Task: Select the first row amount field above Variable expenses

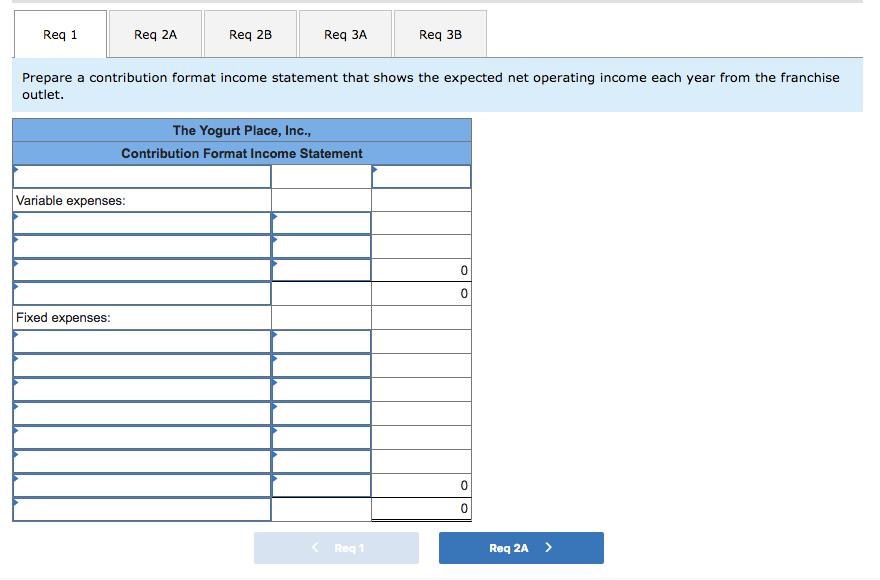Action: tap(421, 177)
